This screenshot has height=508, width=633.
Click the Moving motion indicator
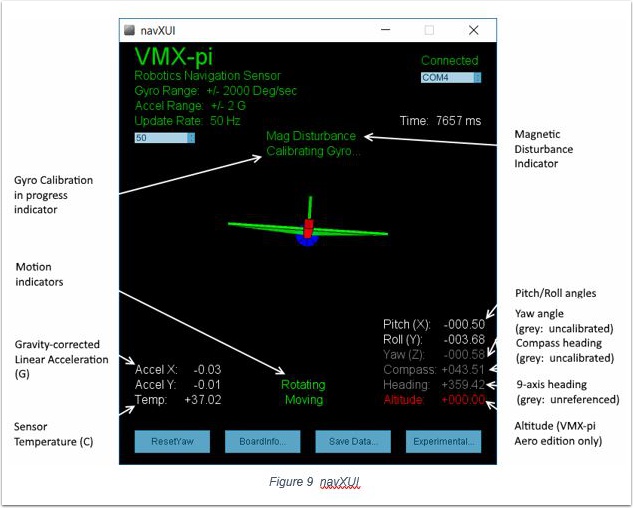point(303,400)
